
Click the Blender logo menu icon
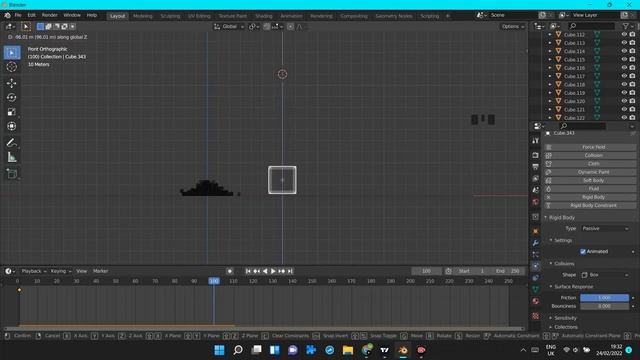(7, 16)
